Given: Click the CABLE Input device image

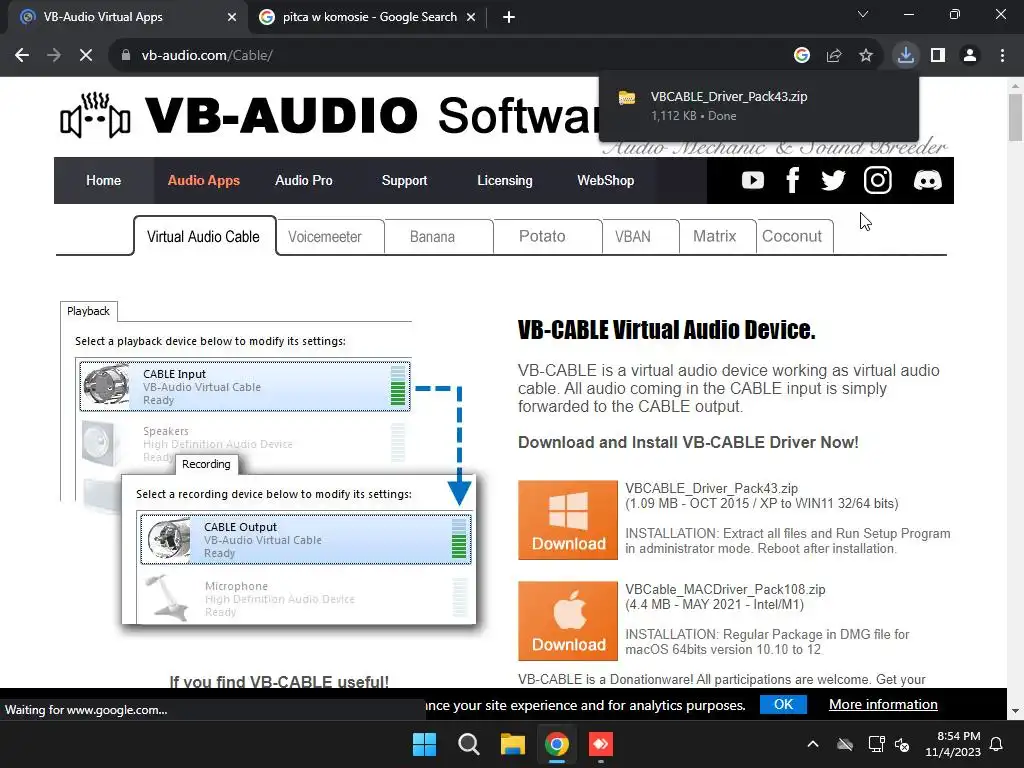Looking at the screenshot, I should (x=106, y=385).
